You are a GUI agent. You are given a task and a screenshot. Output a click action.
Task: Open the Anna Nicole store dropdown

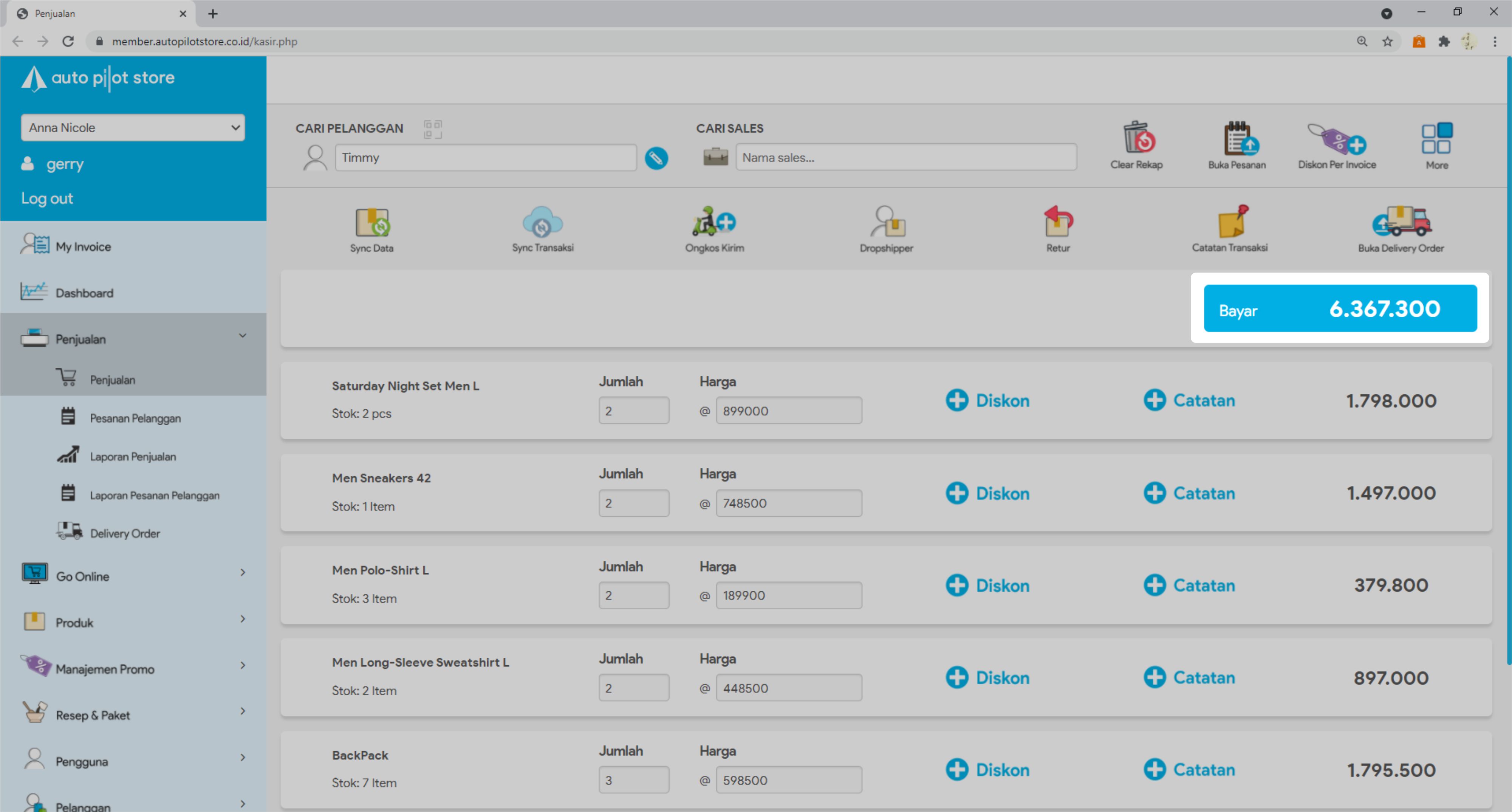(133, 127)
